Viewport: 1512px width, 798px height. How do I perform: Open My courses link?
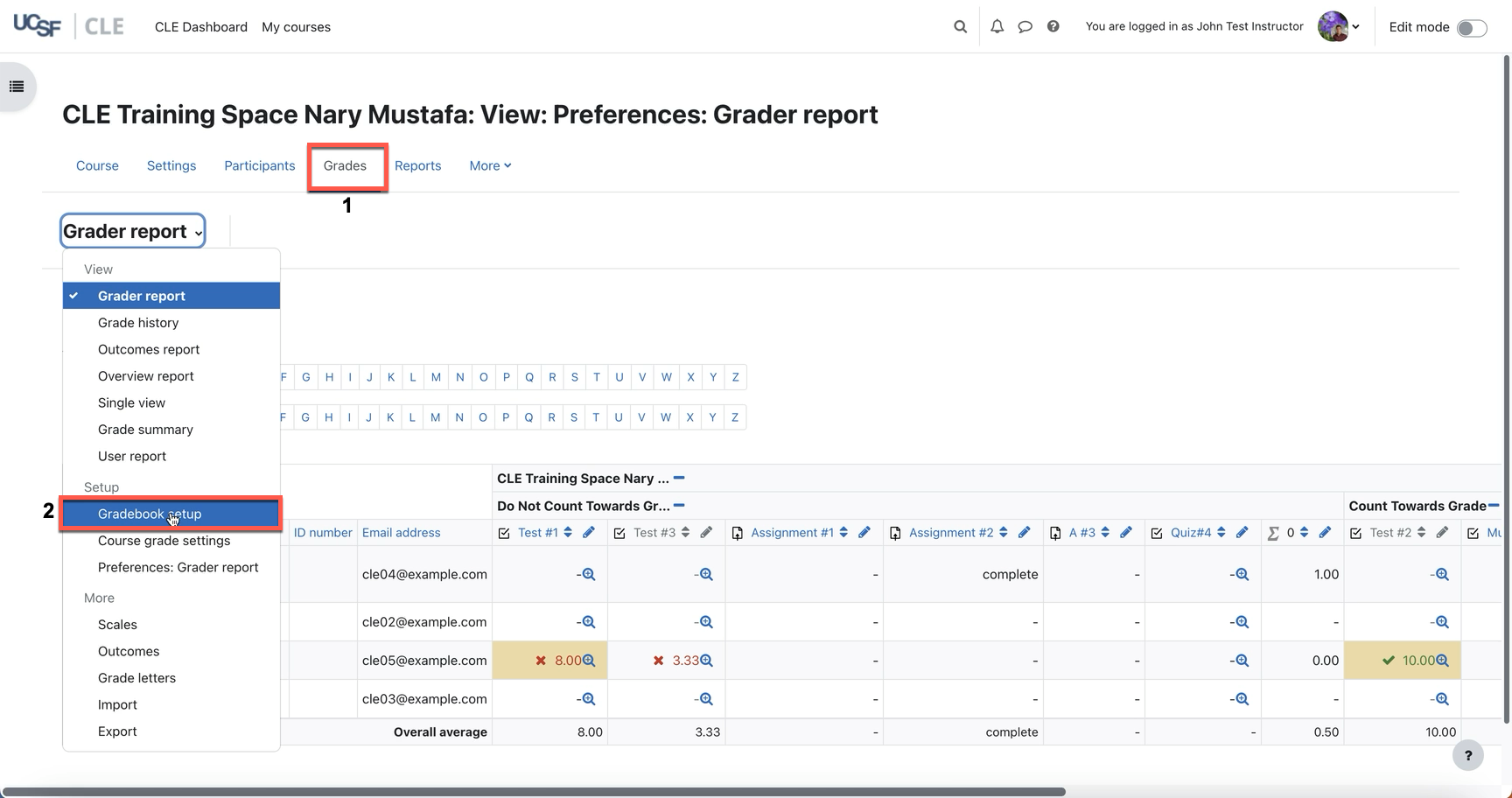(296, 27)
